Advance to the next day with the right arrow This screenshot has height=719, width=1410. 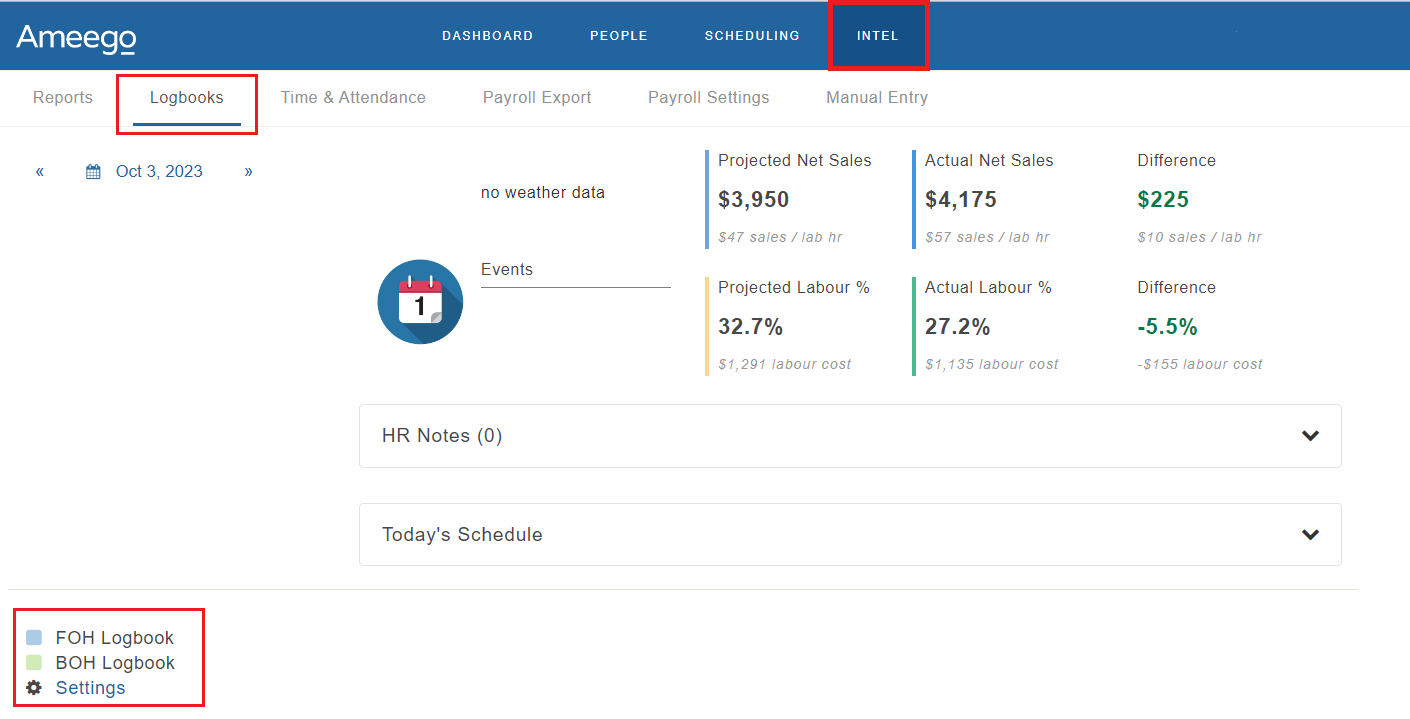point(248,171)
